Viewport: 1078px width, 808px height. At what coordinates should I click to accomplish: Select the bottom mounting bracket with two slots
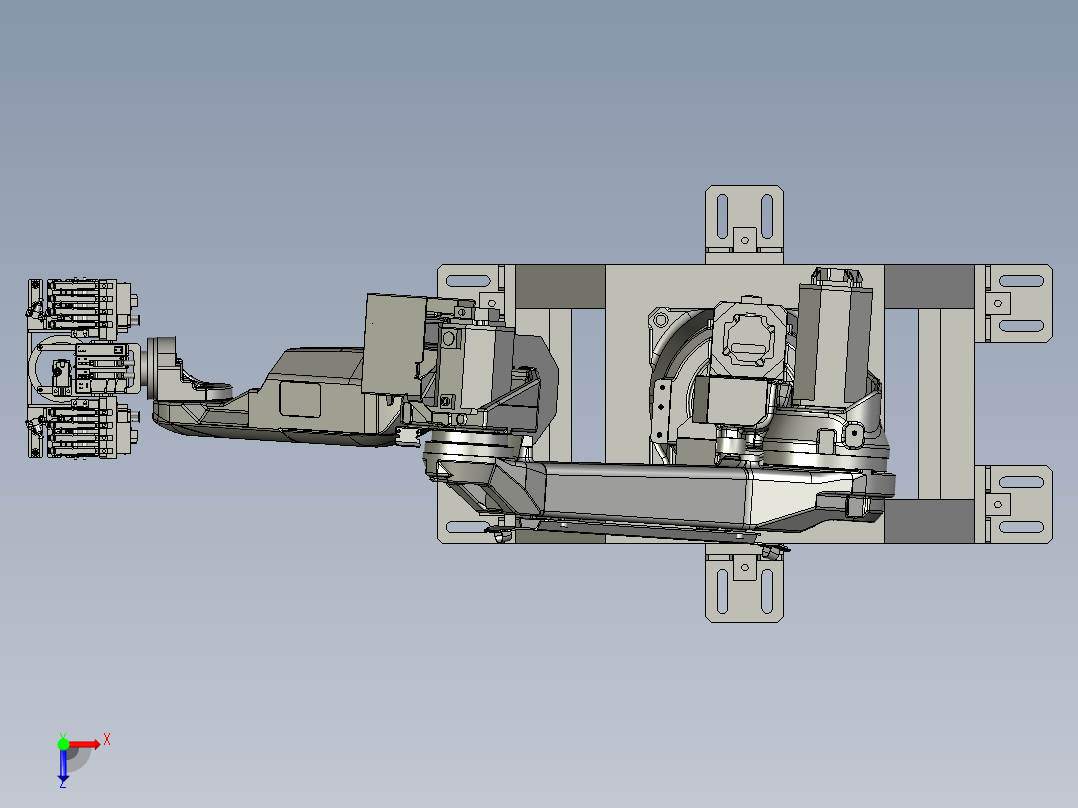(745, 583)
